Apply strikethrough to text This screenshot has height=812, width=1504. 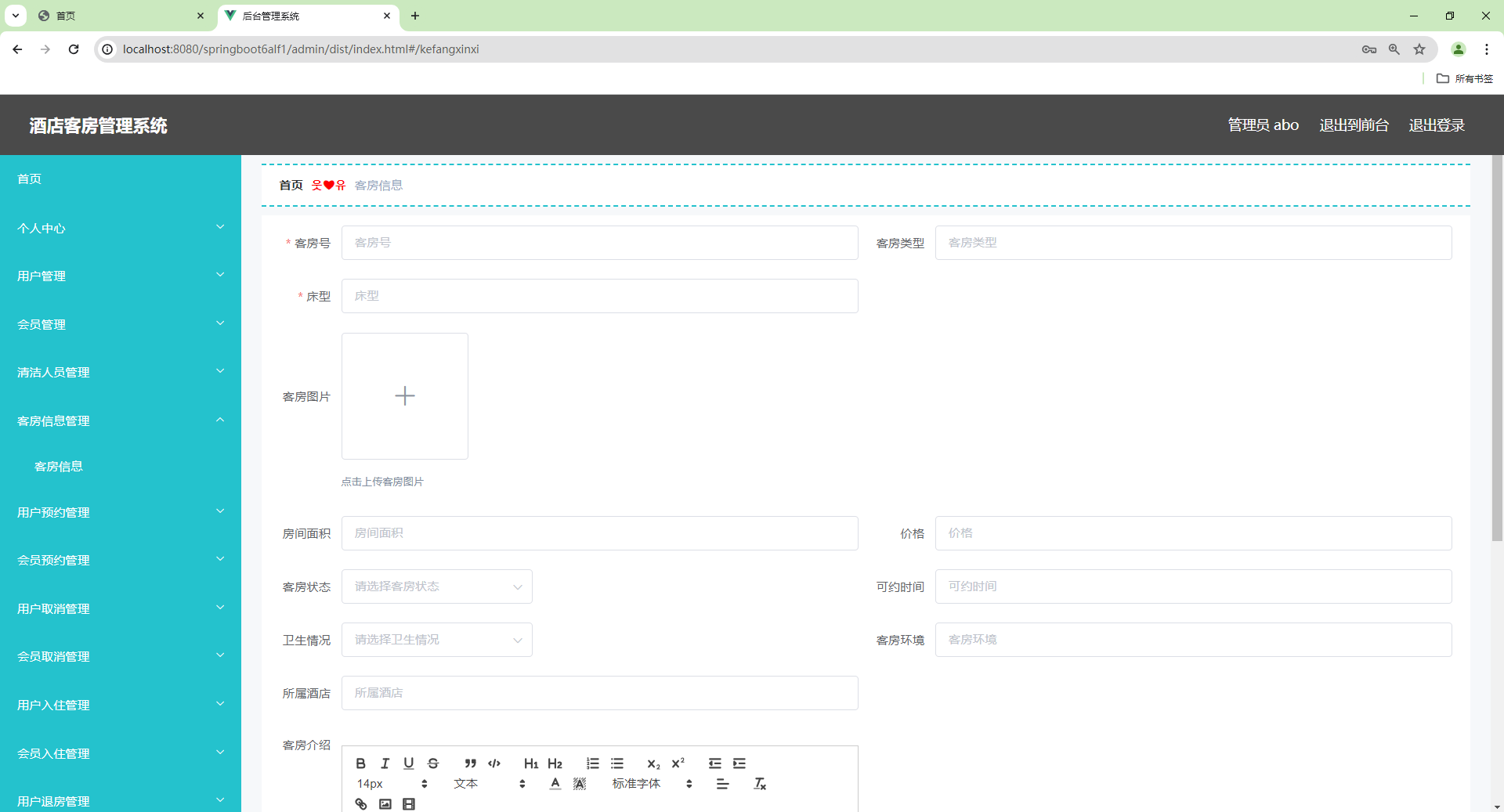(x=433, y=763)
